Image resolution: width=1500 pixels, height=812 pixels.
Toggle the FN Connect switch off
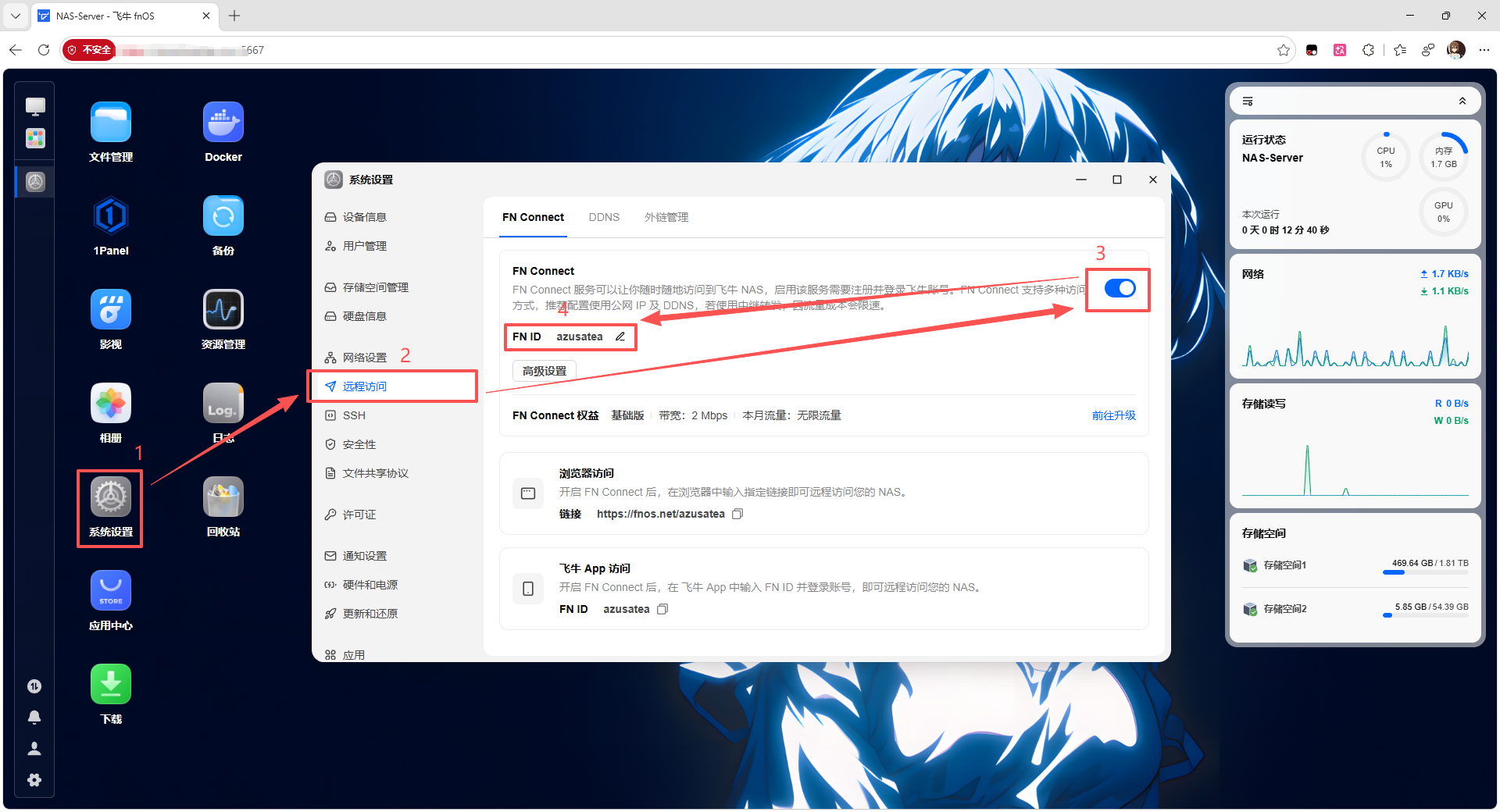1120,288
